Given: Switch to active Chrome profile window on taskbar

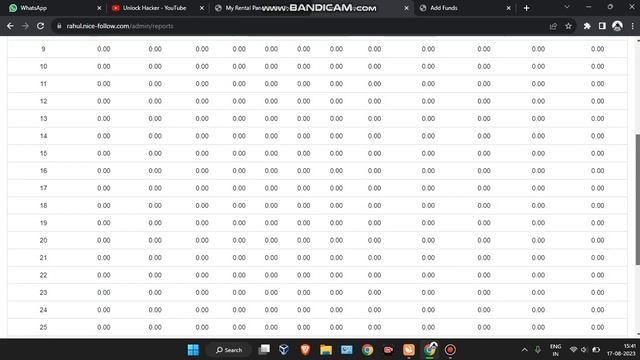Looking at the screenshot, I should (429, 350).
